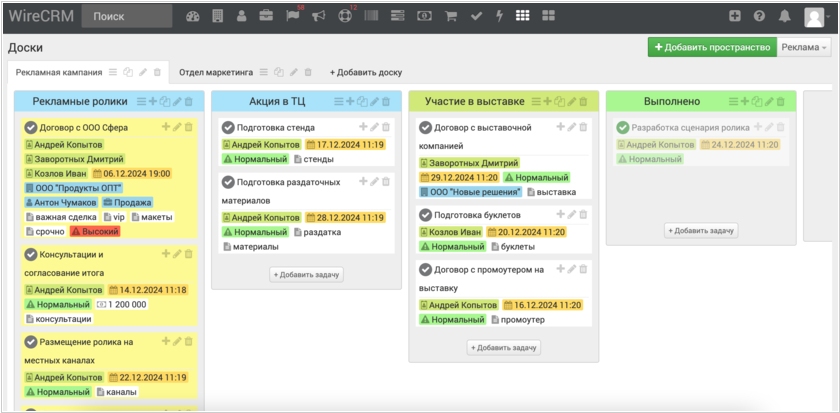
Task: Delete the Рекламная кампания board with the trash icon
Action: pyautogui.click(x=157, y=72)
